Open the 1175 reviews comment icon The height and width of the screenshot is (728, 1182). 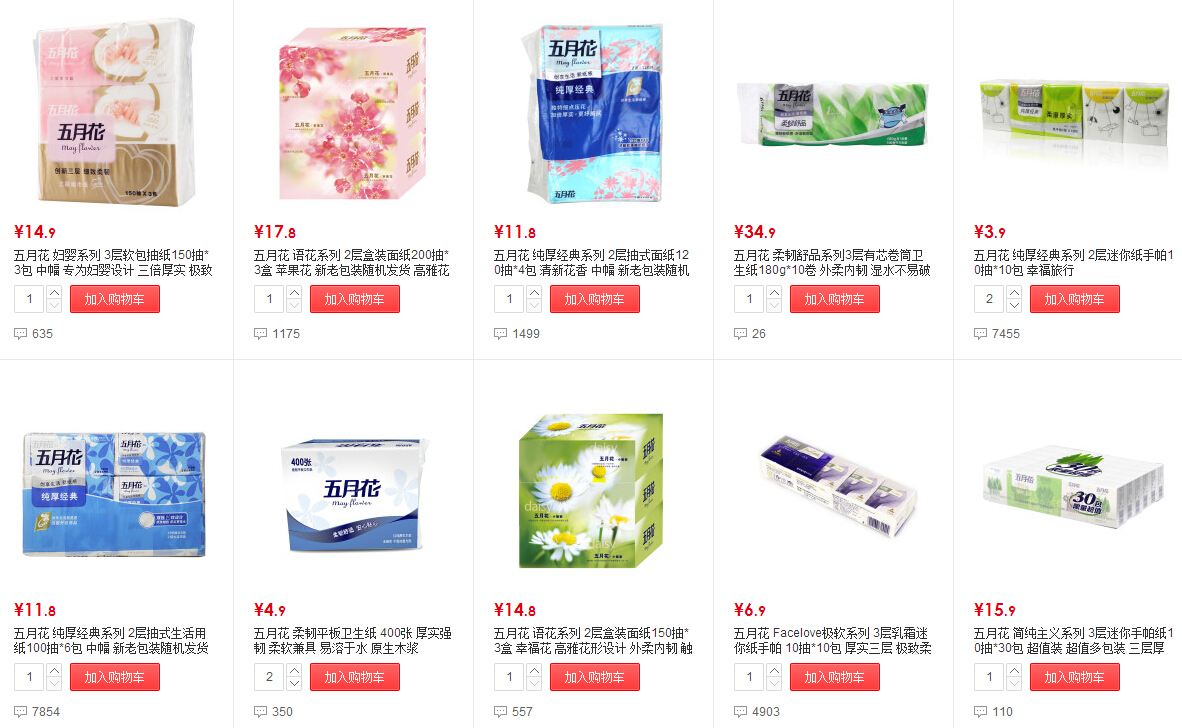point(260,333)
